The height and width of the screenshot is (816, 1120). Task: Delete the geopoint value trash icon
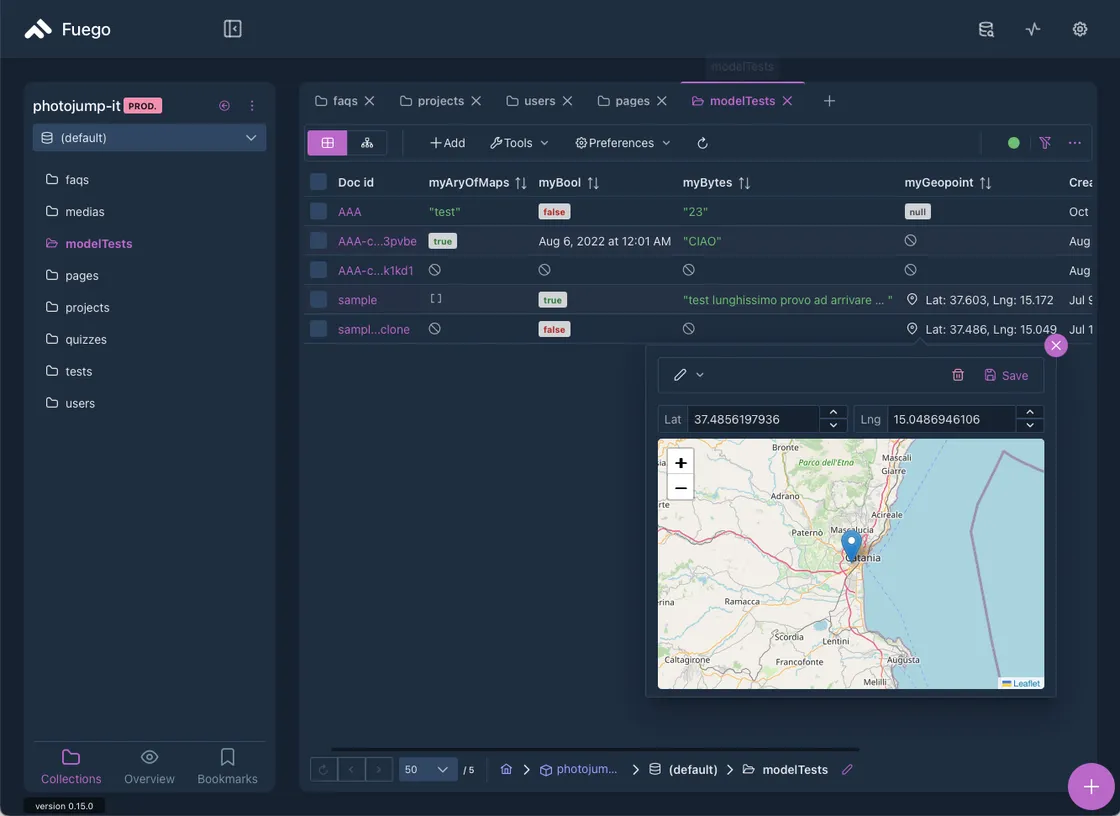(958, 375)
